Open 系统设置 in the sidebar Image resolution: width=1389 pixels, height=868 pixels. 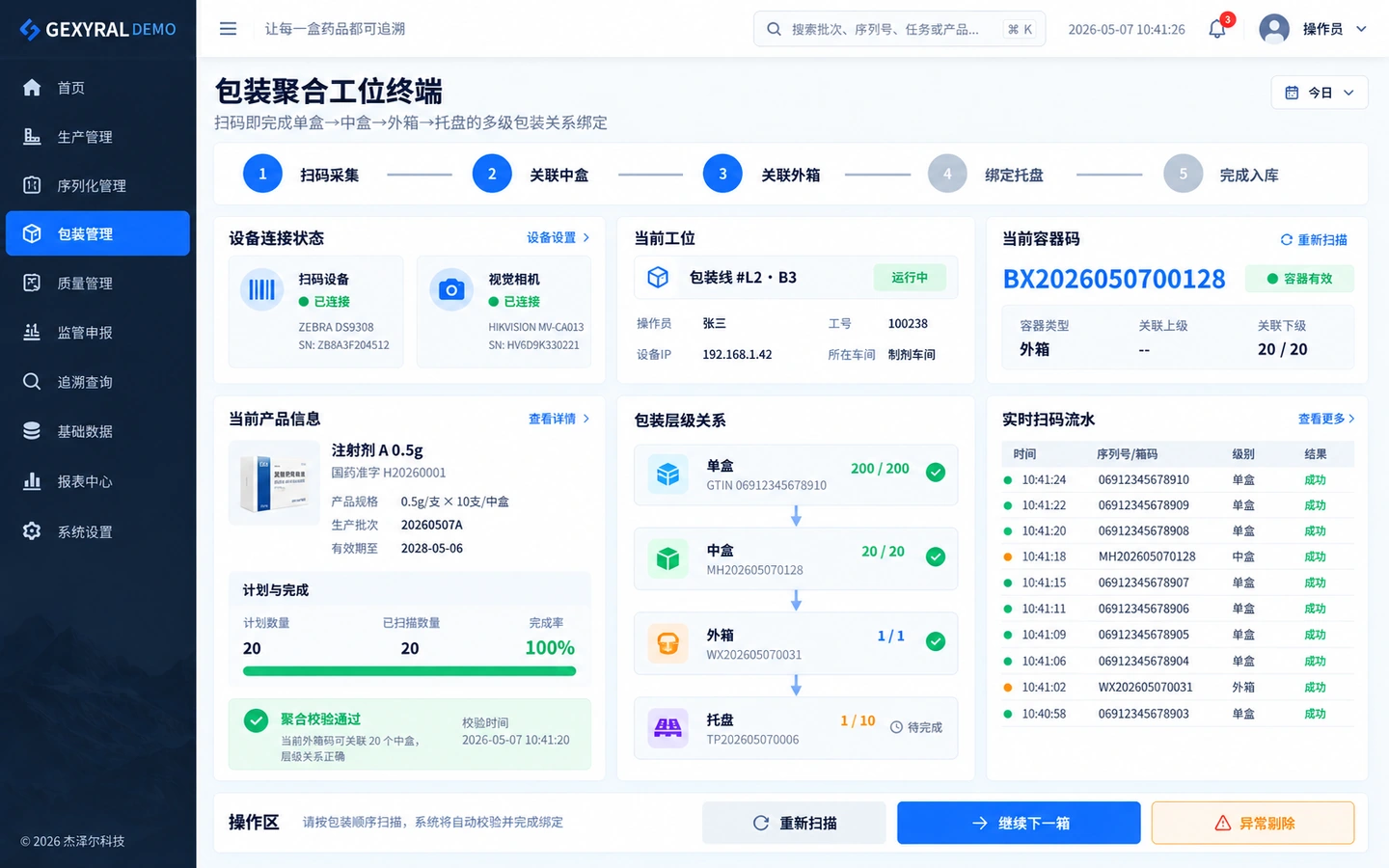point(97,531)
